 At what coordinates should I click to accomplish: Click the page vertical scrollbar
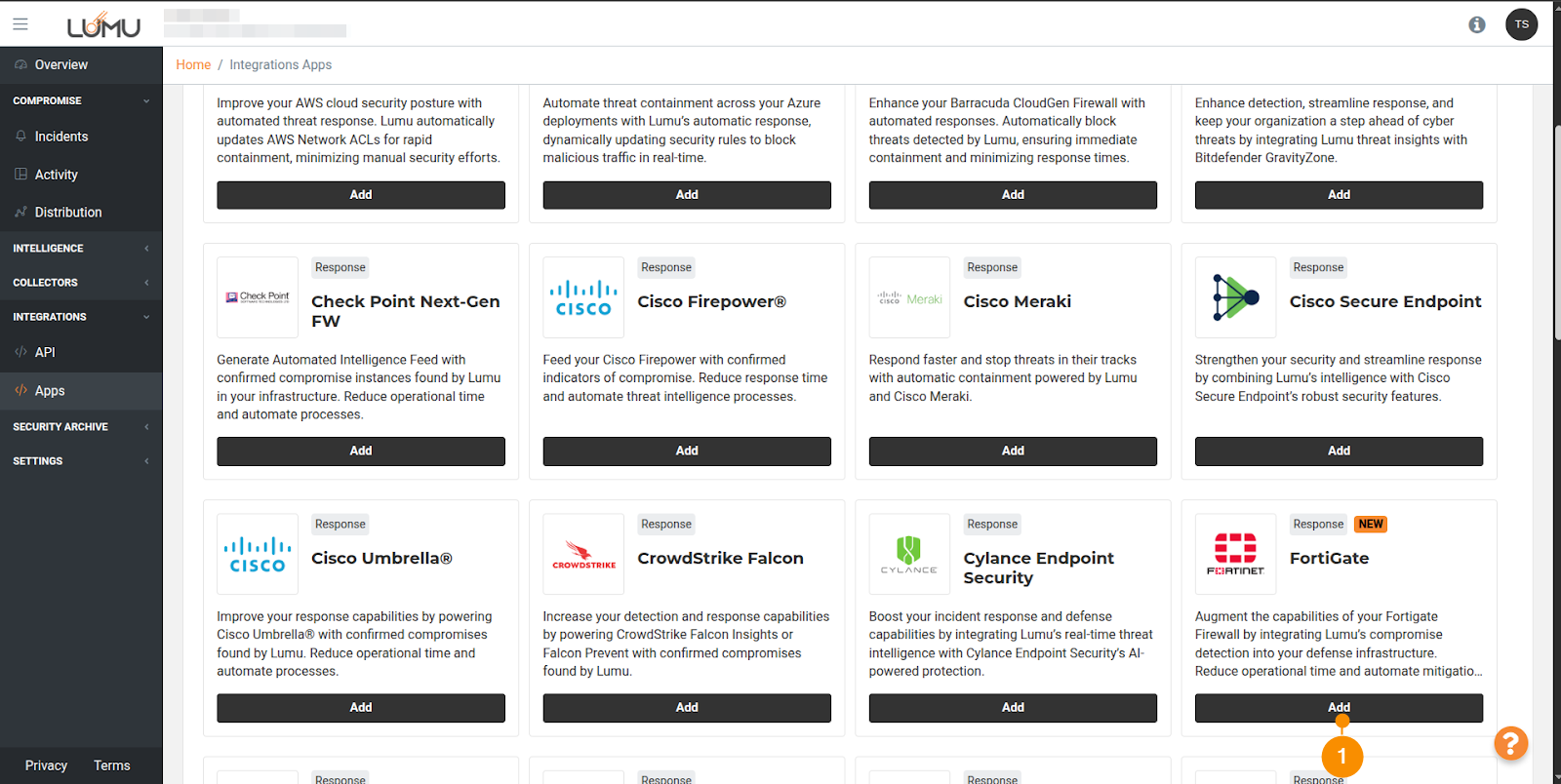[x=1556, y=234]
